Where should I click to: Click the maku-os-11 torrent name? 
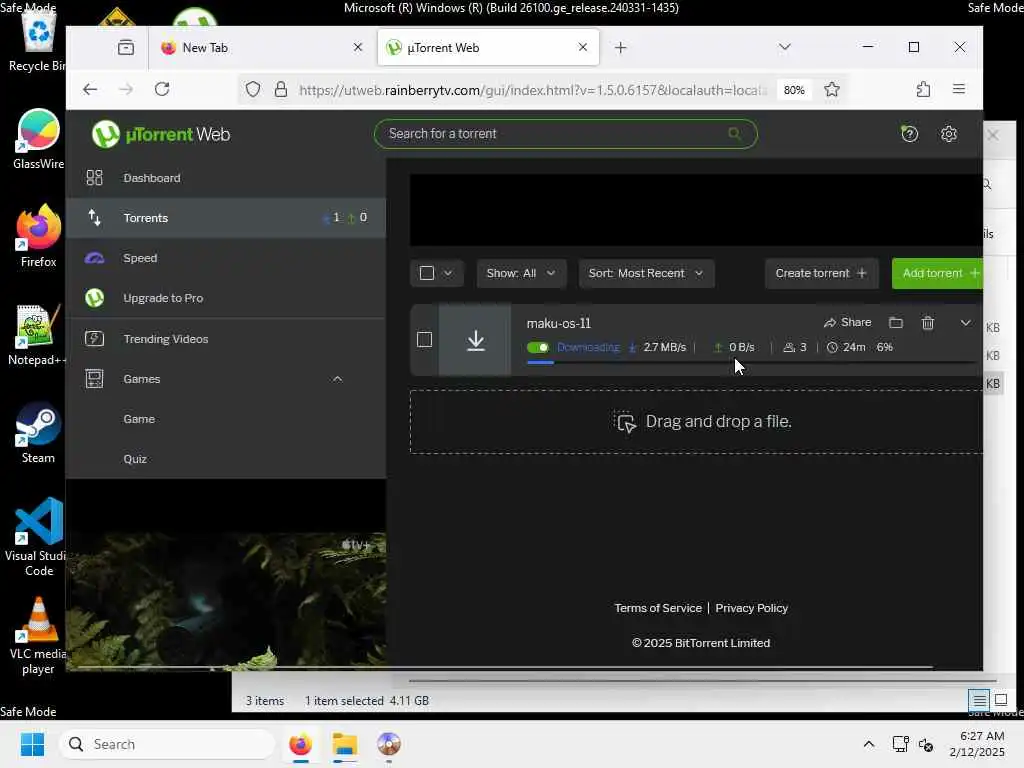[558, 323]
